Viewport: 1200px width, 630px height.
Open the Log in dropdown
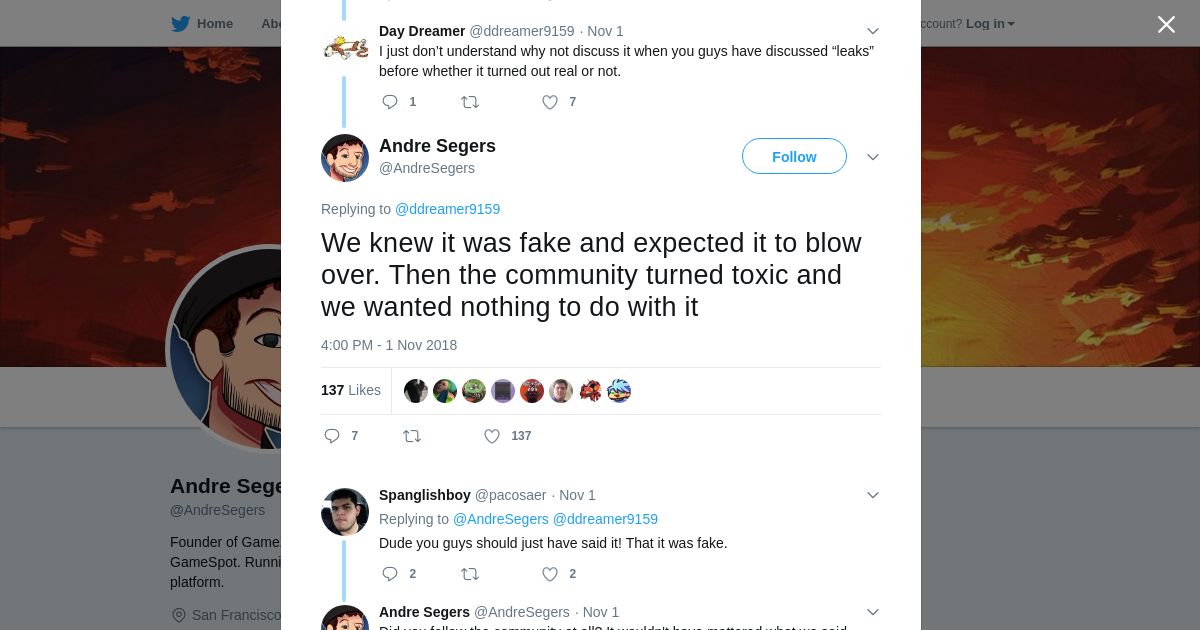990,24
